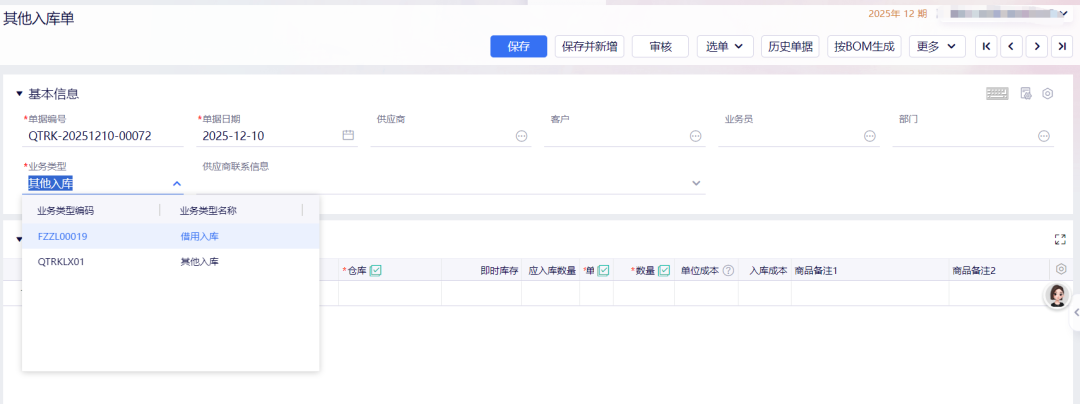1080x404 pixels.
Task: Click 商品备注2 column header
Action: point(974,270)
